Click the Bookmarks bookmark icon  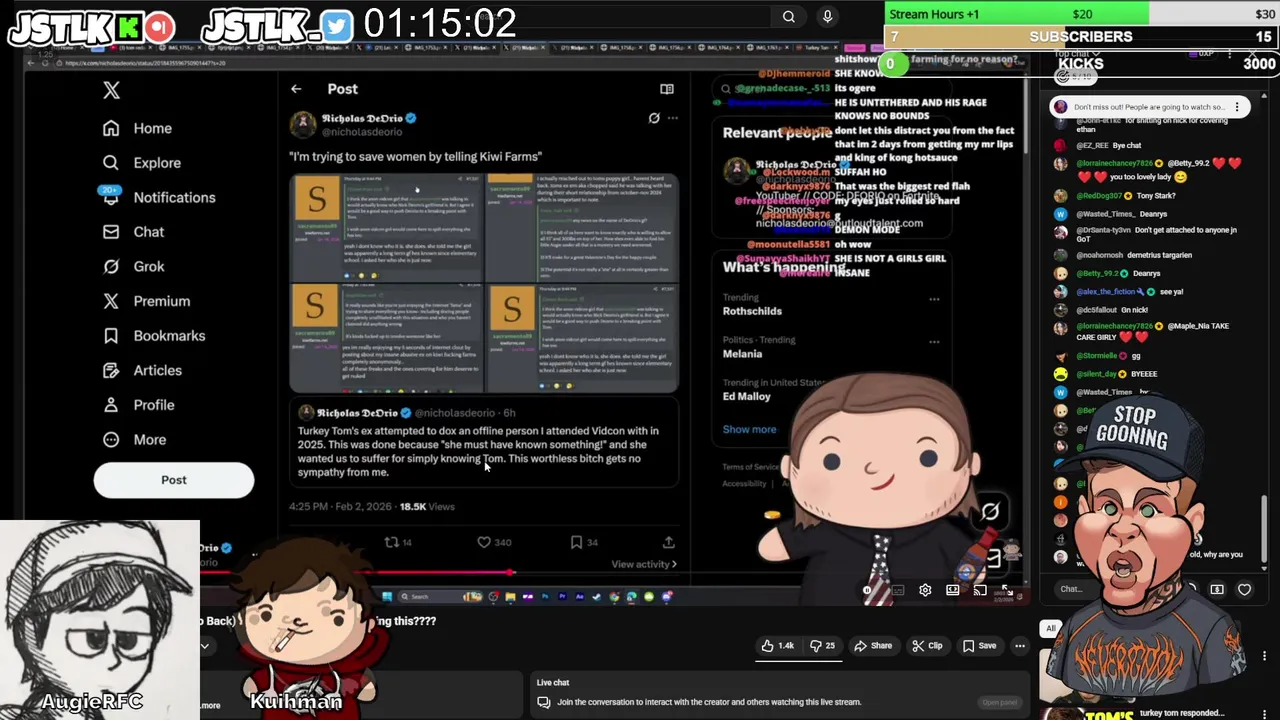click(x=111, y=336)
